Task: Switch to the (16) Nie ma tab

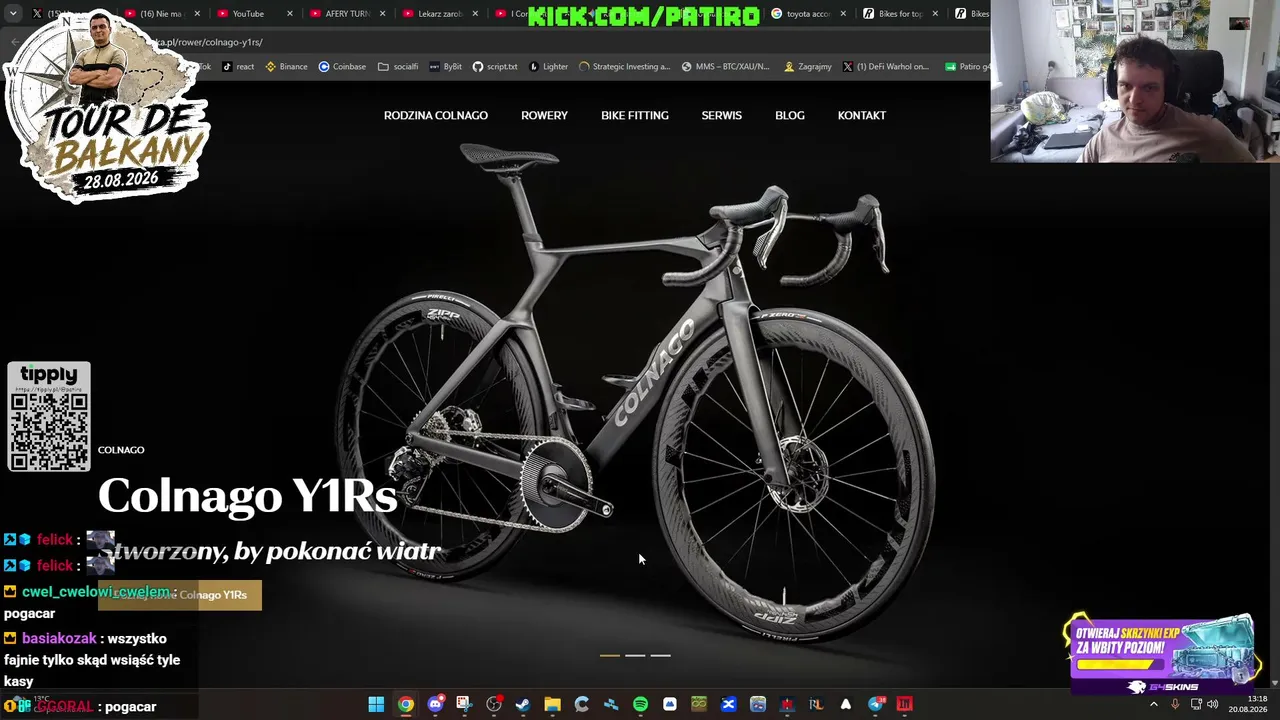Action: (160, 14)
